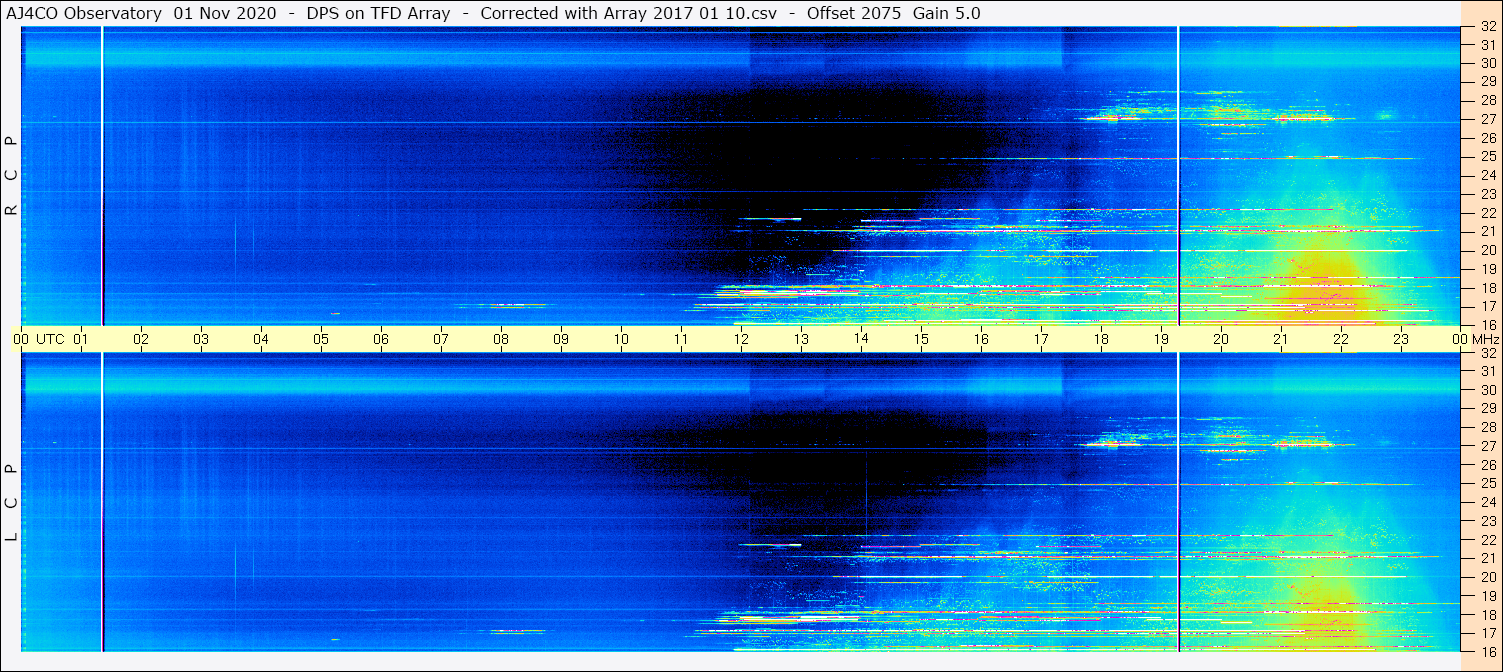Viewport: 1503px width, 672px height.
Task: Click 'Gain 5.0' in the title
Action: 948,13
